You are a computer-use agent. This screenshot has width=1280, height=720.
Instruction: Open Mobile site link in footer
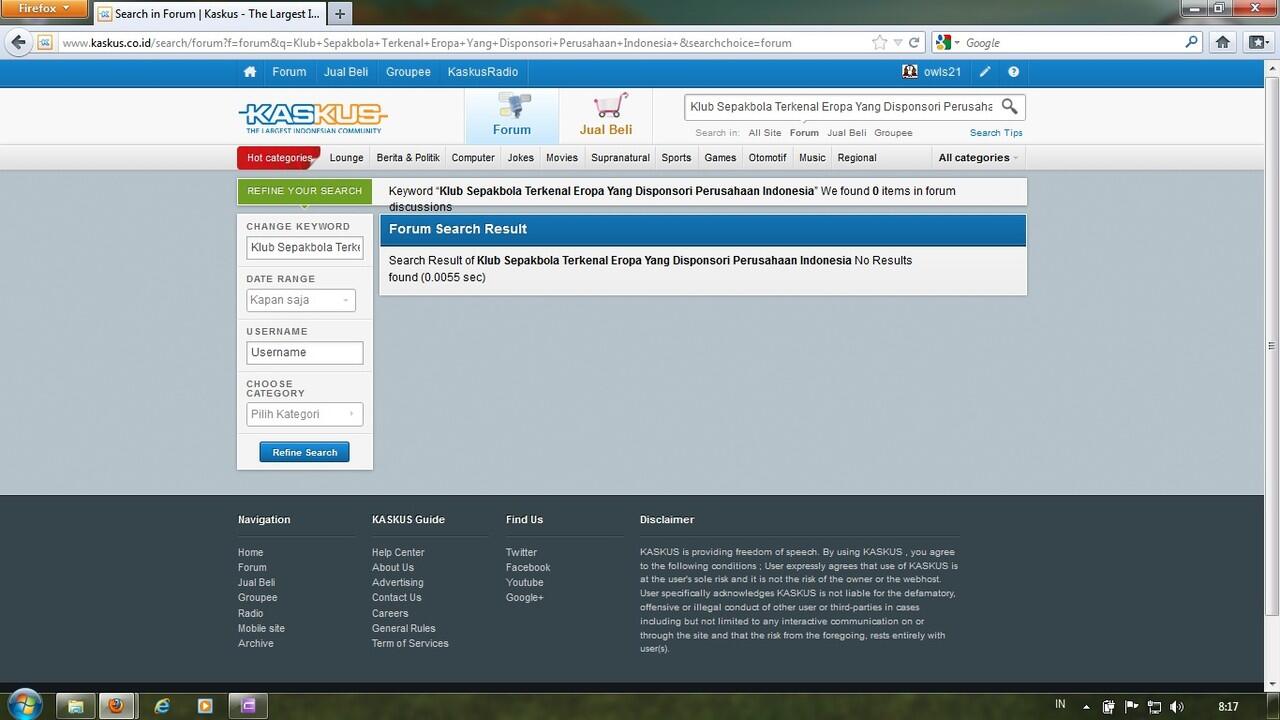point(261,628)
